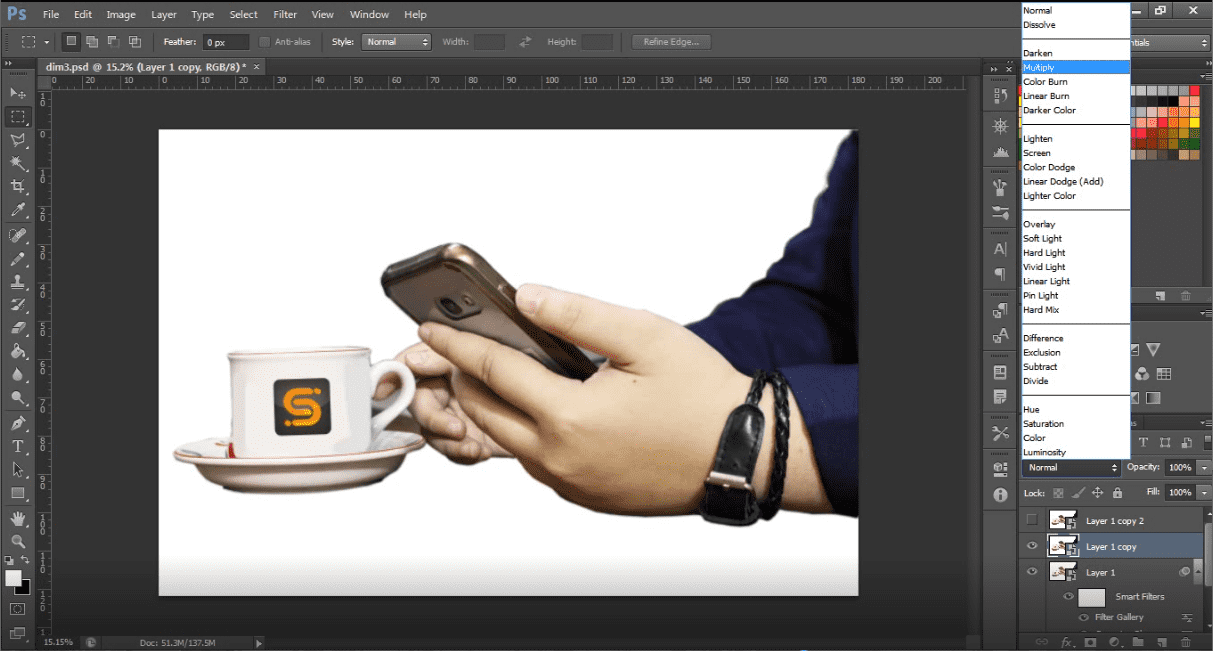This screenshot has width=1213, height=651.
Task: Select the Zoom tool
Action: click(x=18, y=541)
